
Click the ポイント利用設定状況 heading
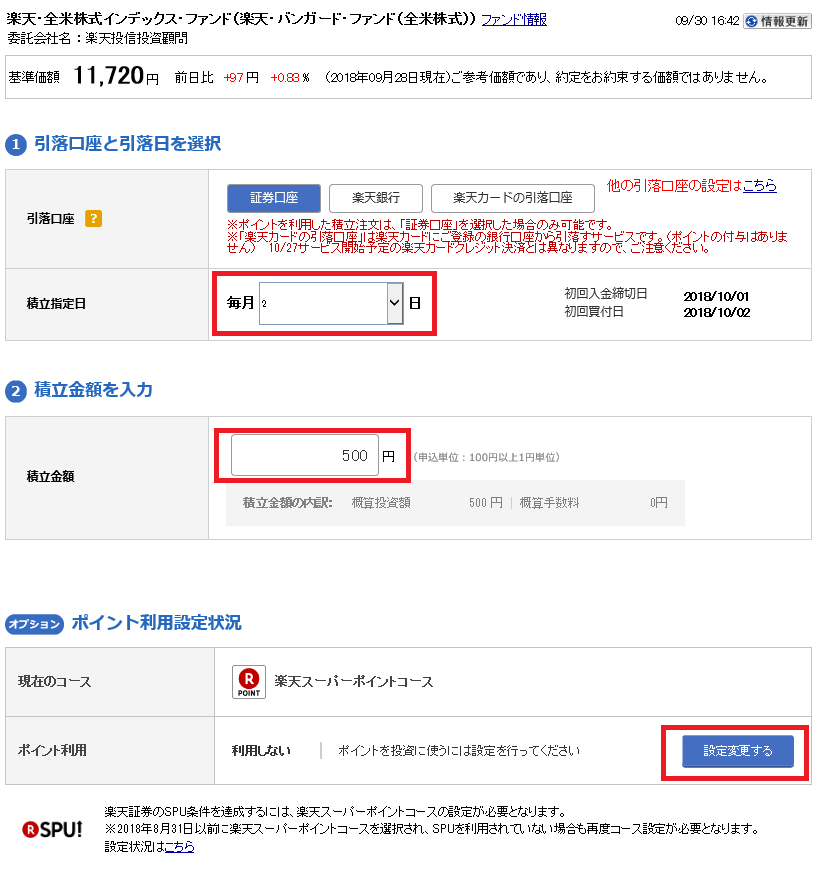tap(156, 623)
